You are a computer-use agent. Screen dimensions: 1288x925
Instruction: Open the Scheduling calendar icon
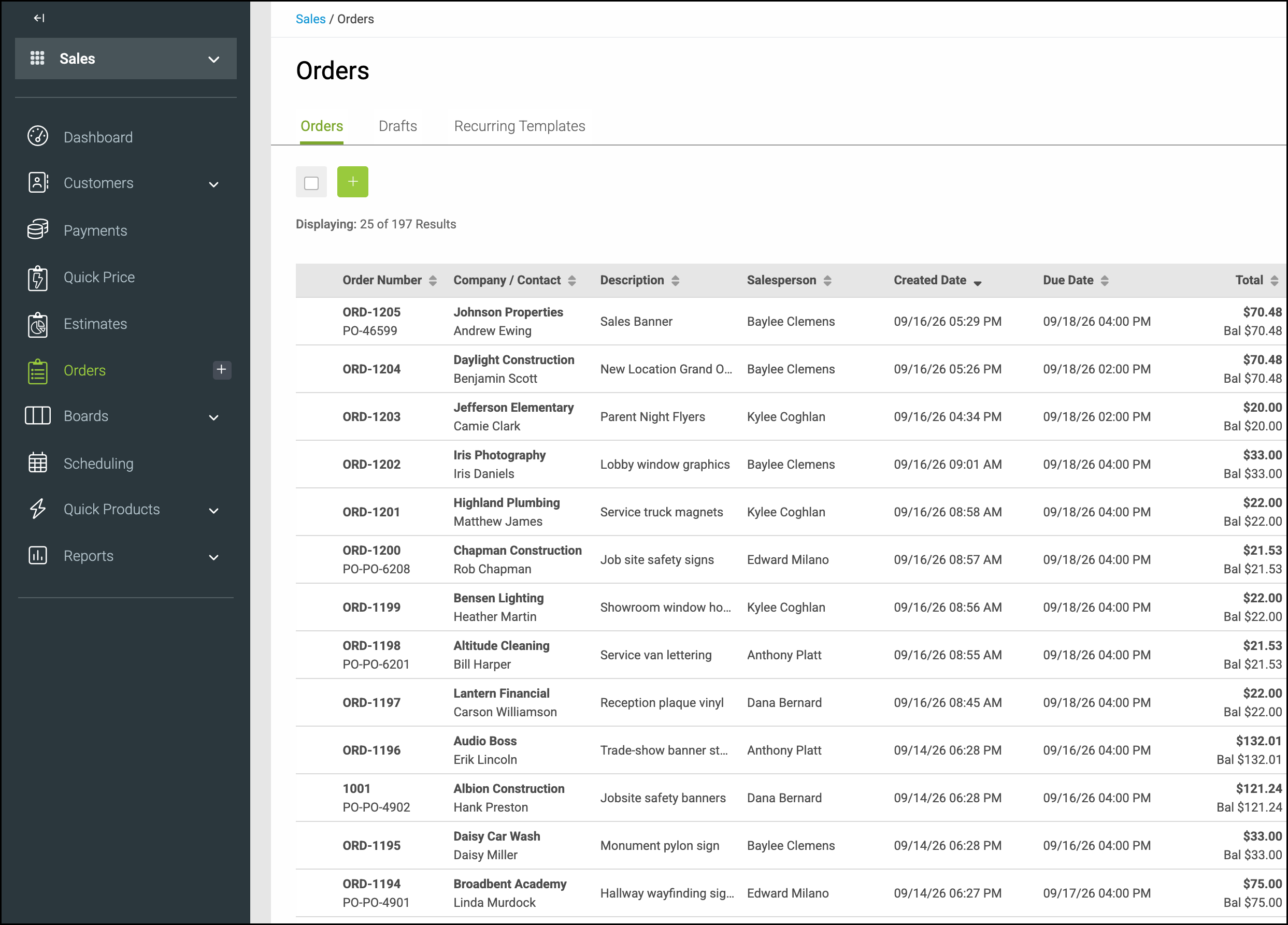(x=38, y=463)
